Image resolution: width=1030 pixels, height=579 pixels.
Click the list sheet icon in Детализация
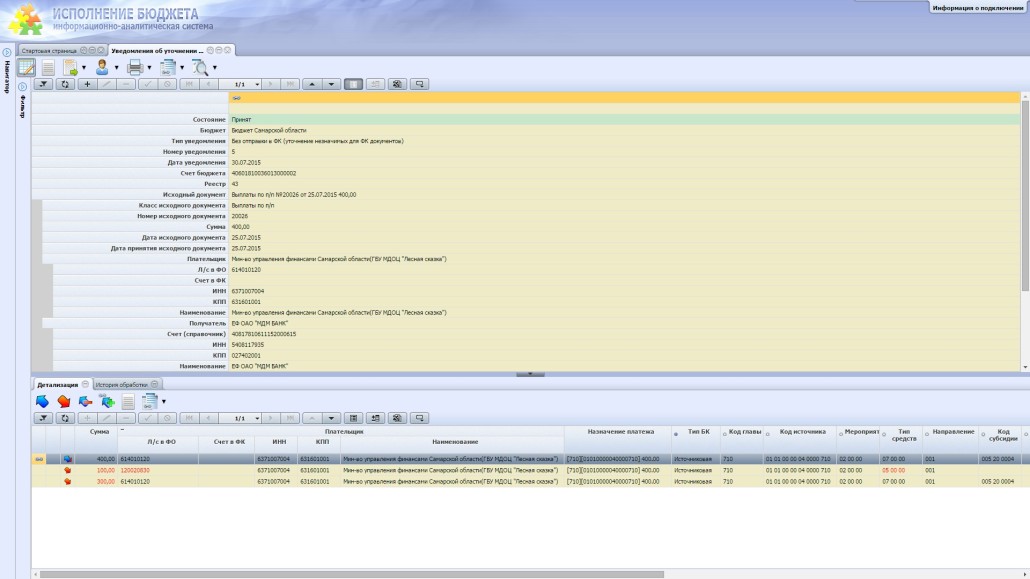pos(128,401)
